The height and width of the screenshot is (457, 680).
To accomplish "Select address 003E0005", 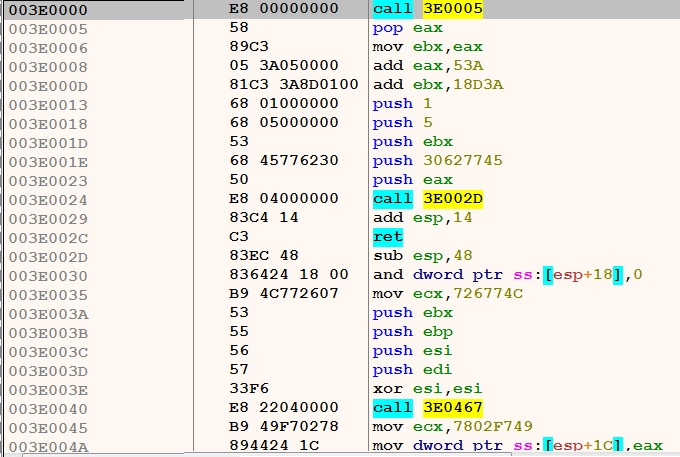I will click(x=48, y=29).
